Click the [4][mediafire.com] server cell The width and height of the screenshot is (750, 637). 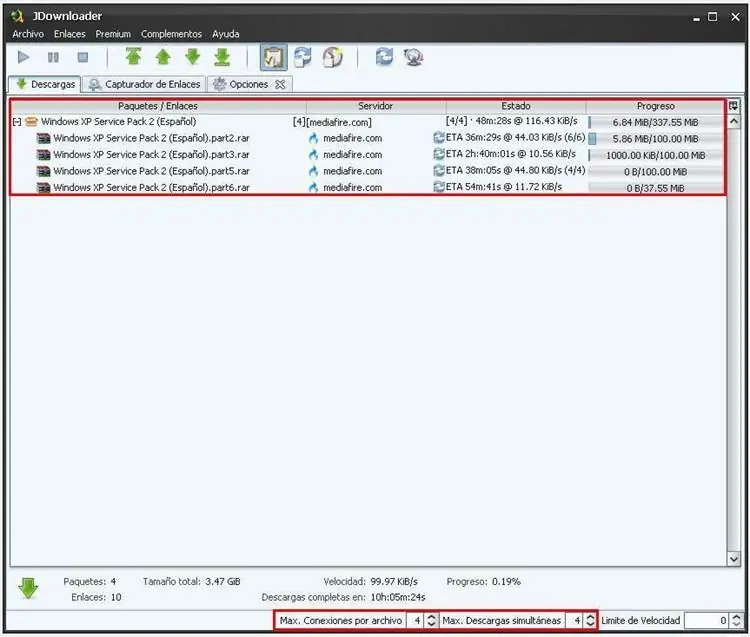pos(332,122)
